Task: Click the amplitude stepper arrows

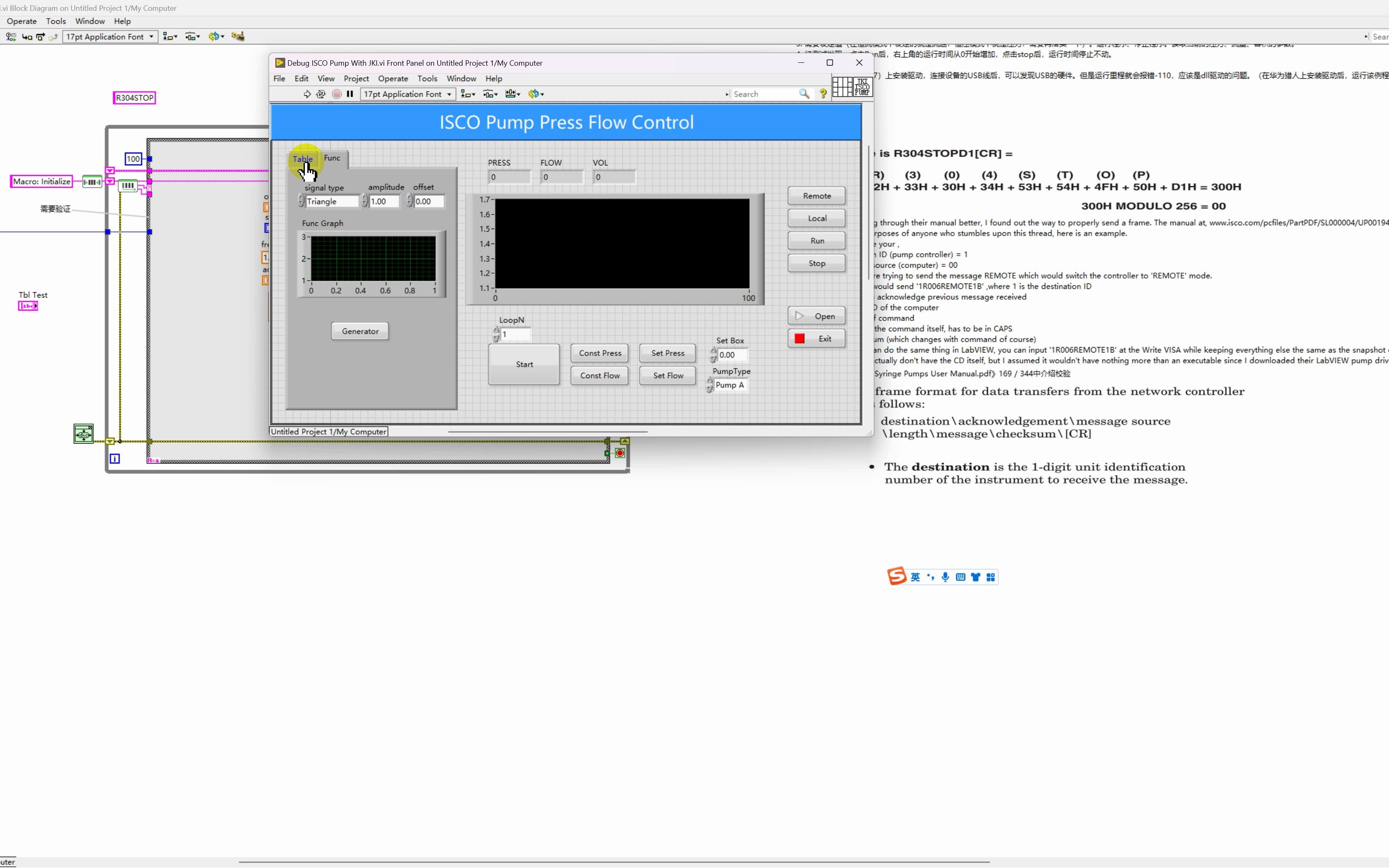Action: pos(365,200)
